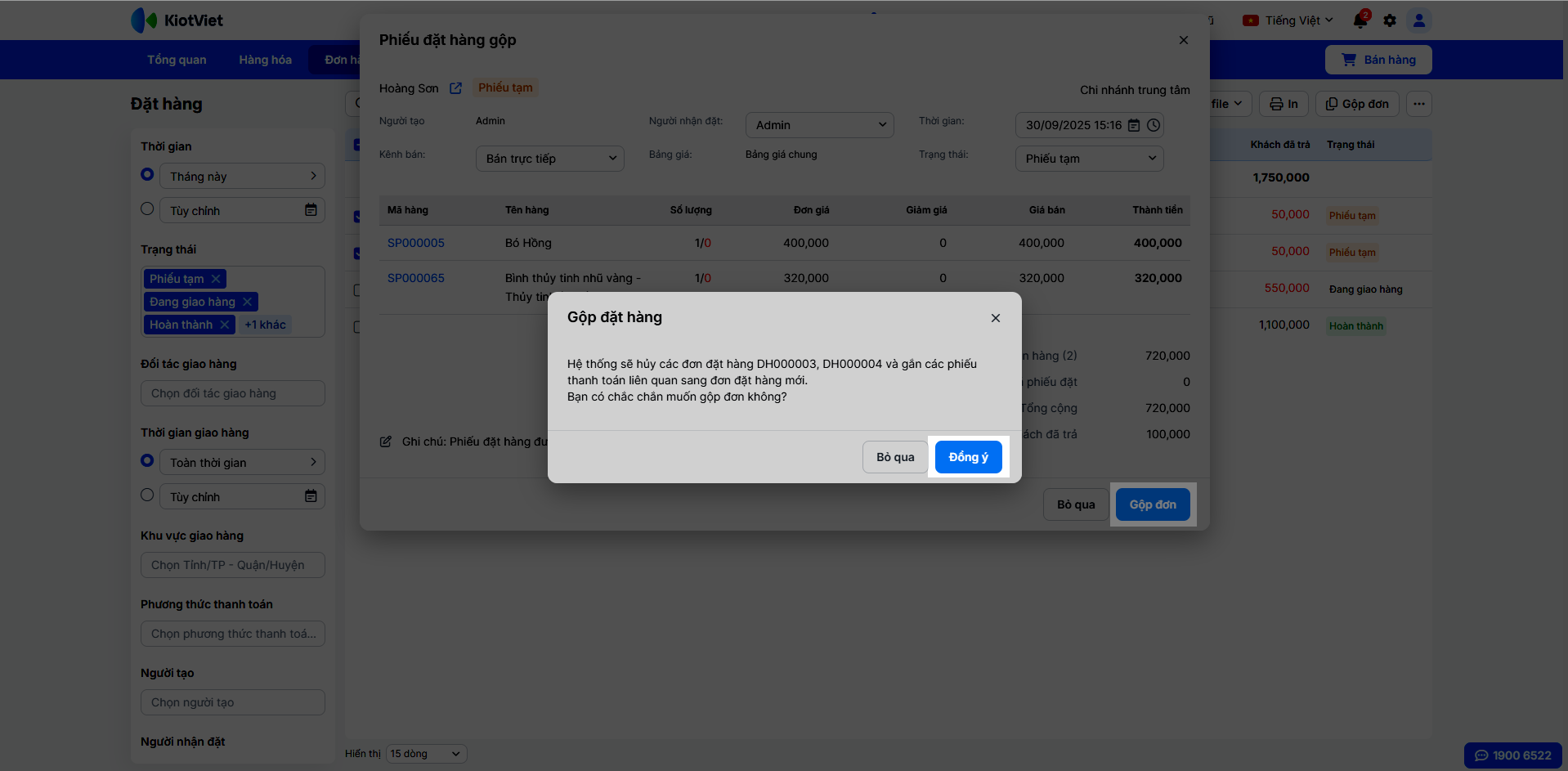1568x771 pixels.
Task: Open the user account avatar icon
Action: point(1419,20)
